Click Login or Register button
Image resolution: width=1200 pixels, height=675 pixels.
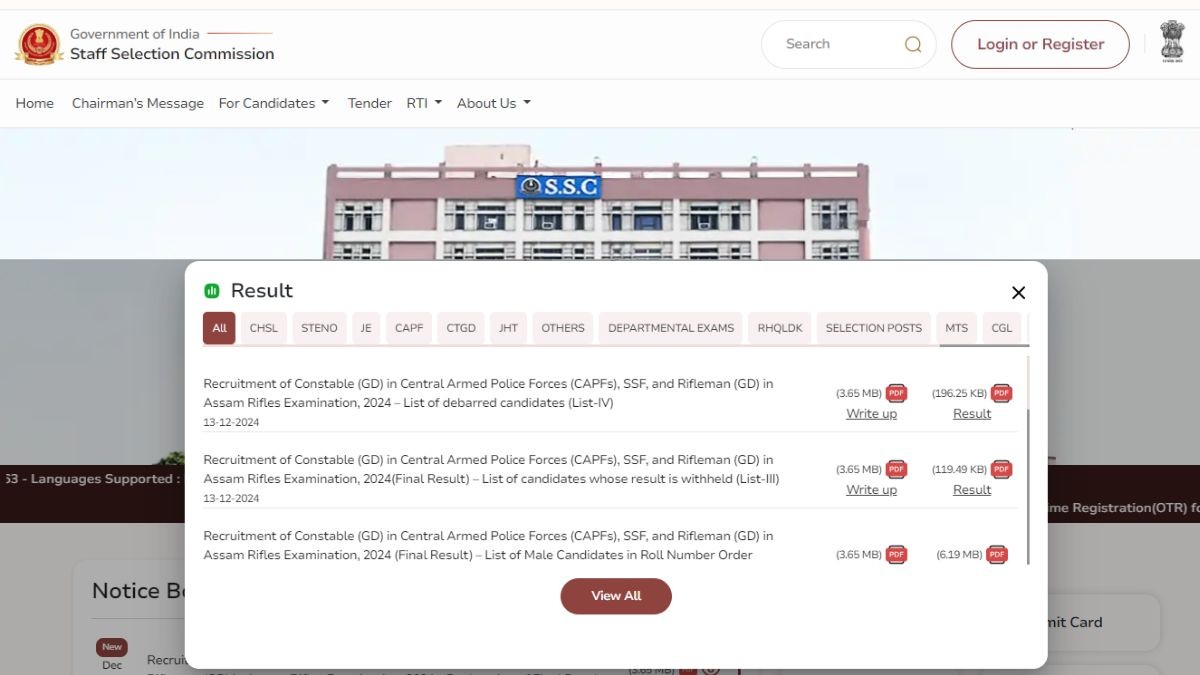(1040, 44)
